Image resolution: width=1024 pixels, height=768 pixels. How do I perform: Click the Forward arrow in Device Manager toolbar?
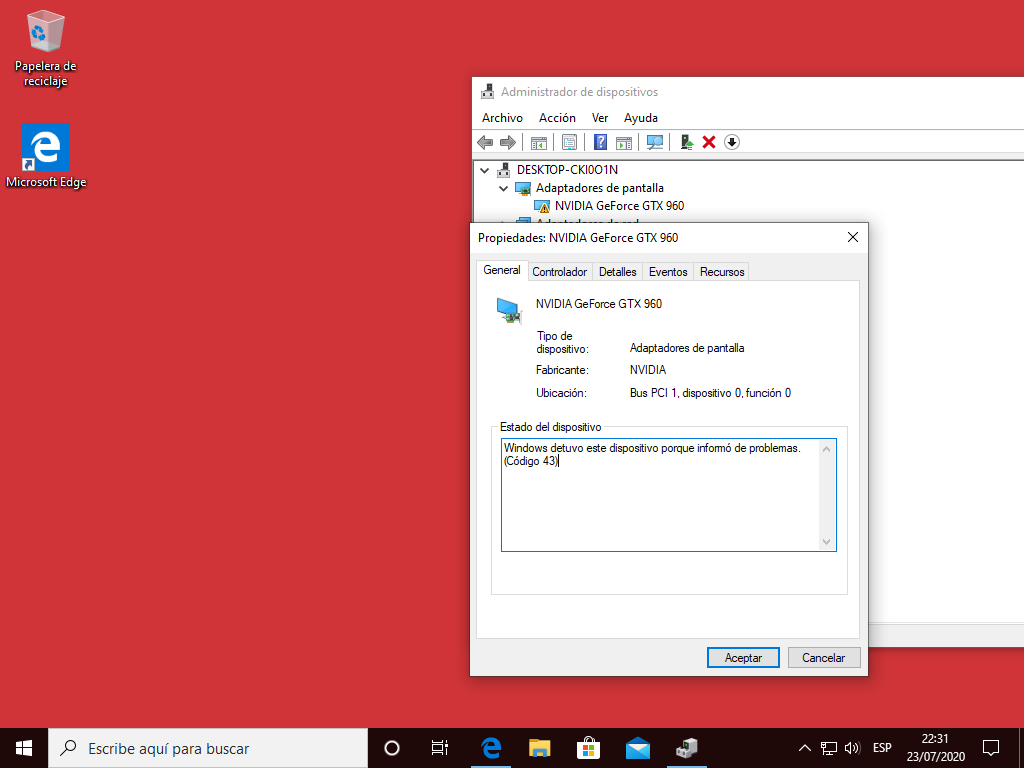click(x=507, y=142)
